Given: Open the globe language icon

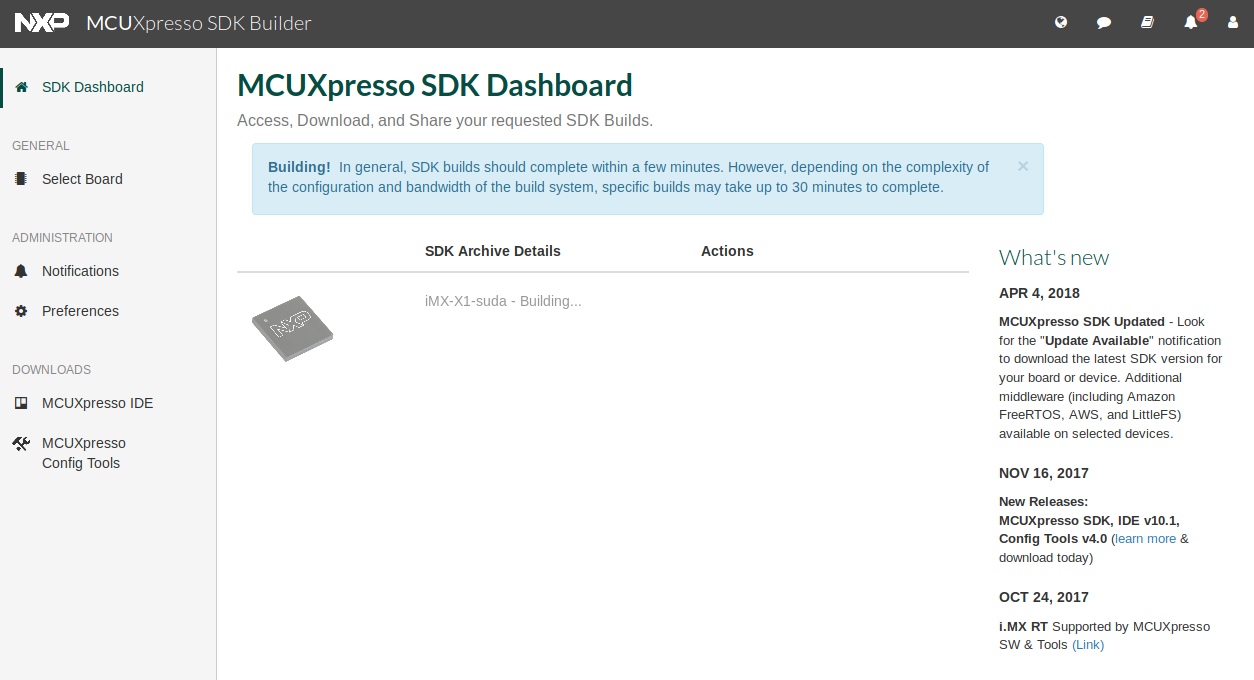Looking at the screenshot, I should click(1061, 22).
